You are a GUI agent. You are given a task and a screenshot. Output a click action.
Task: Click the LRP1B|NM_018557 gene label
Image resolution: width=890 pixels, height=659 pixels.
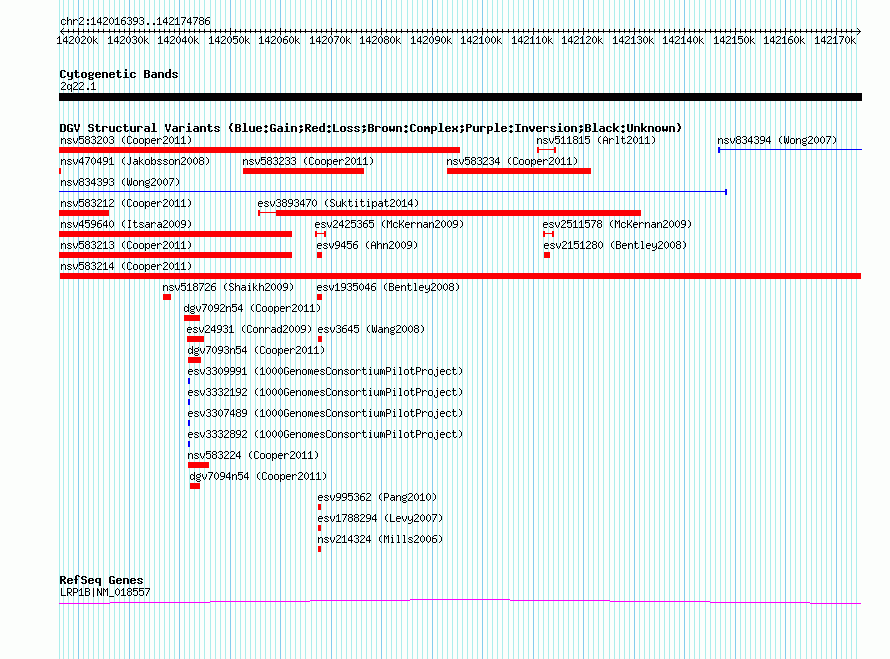tap(105, 593)
